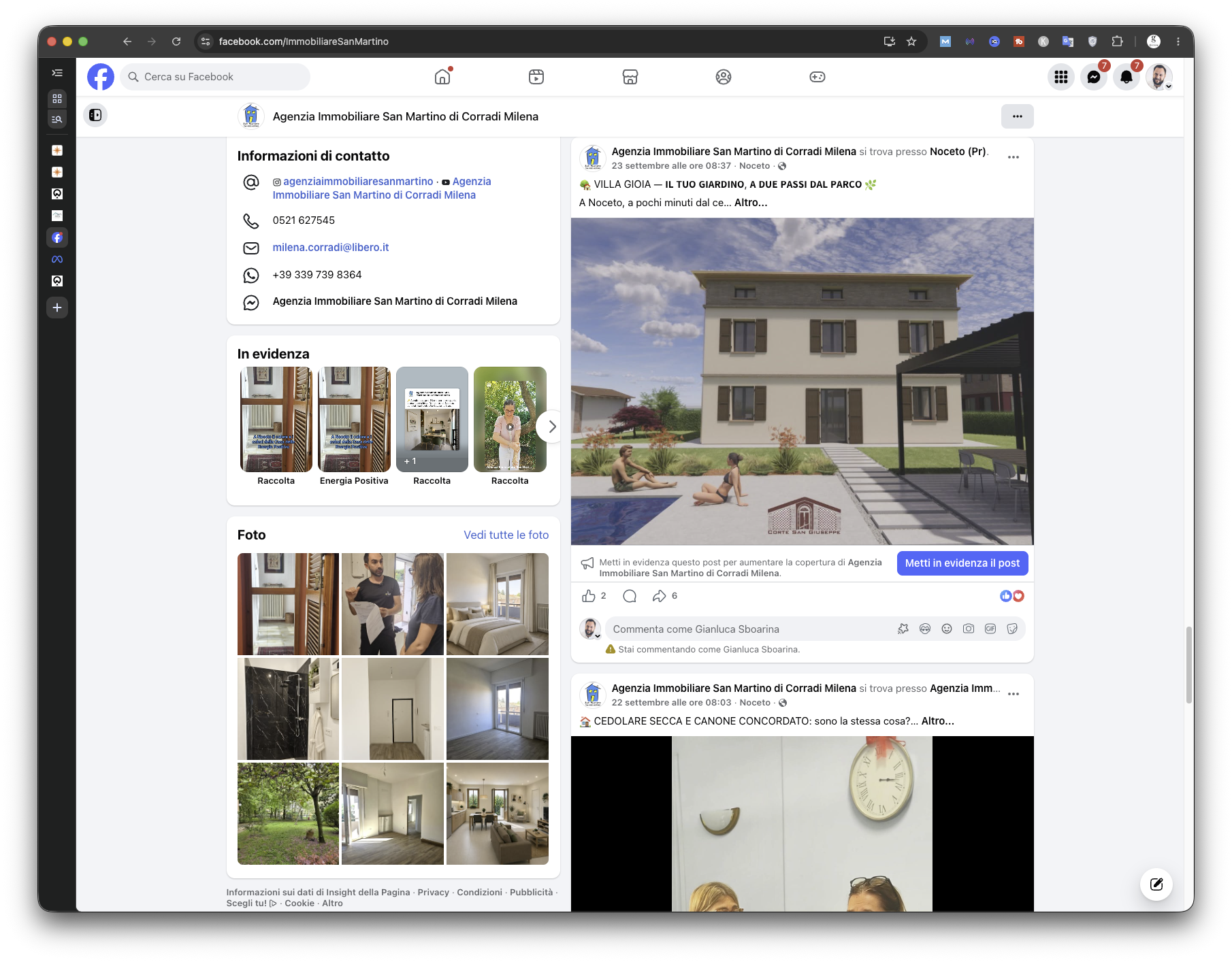The width and height of the screenshot is (1232, 962).
Task: Add GIF to comment
Action: pyautogui.click(x=990, y=629)
